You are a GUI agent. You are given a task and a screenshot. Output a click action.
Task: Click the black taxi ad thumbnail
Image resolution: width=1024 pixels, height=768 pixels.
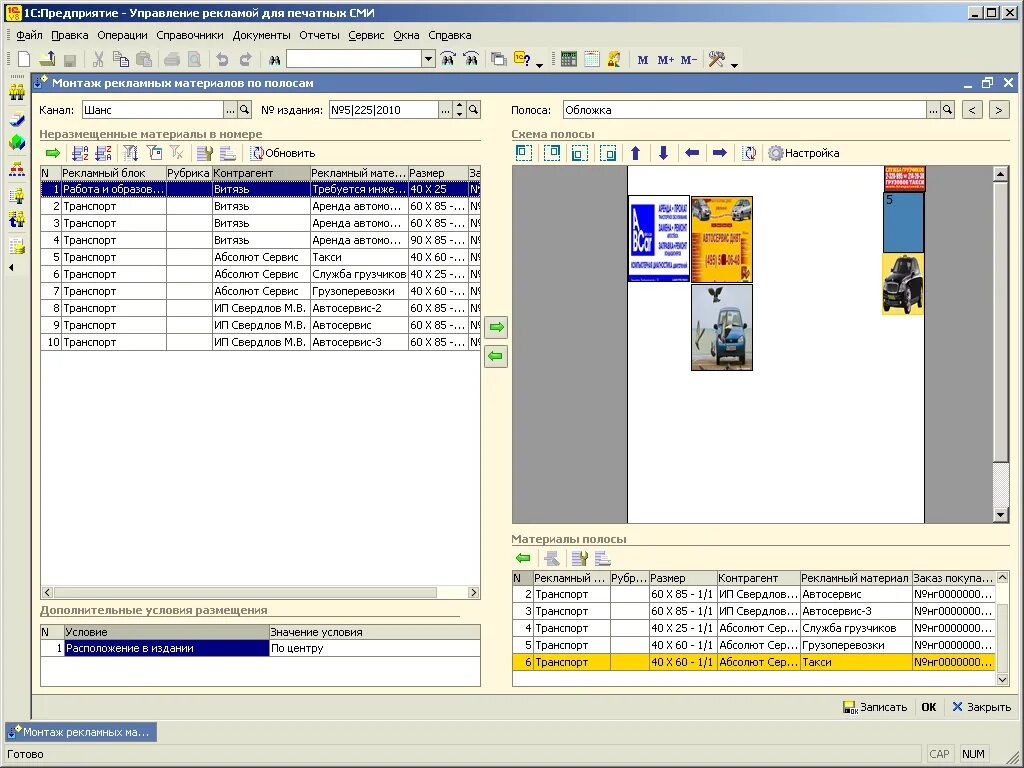pos(903,284)
